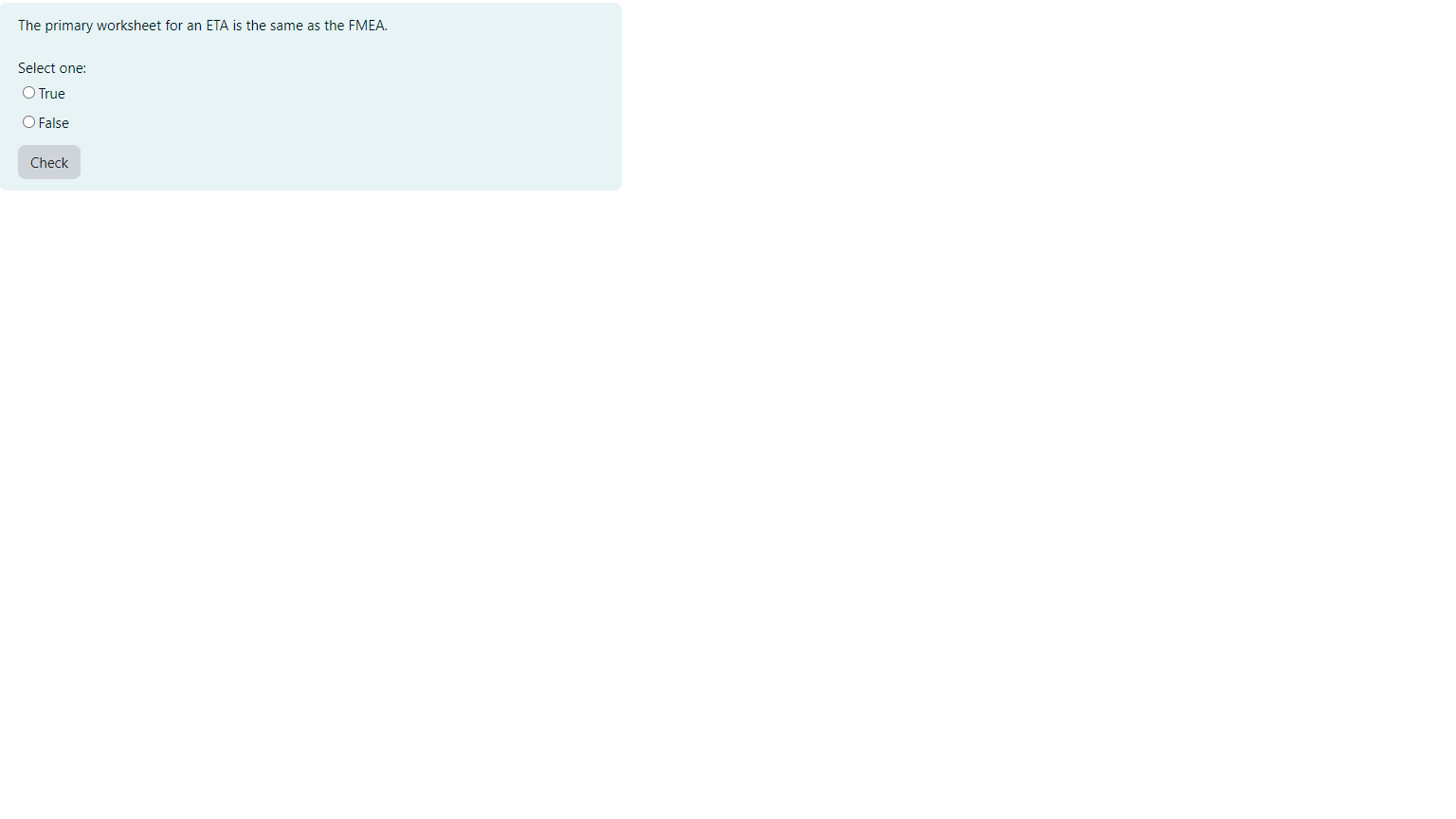Click the False label text
1456x819 pixels.
(x=55, y=122)
